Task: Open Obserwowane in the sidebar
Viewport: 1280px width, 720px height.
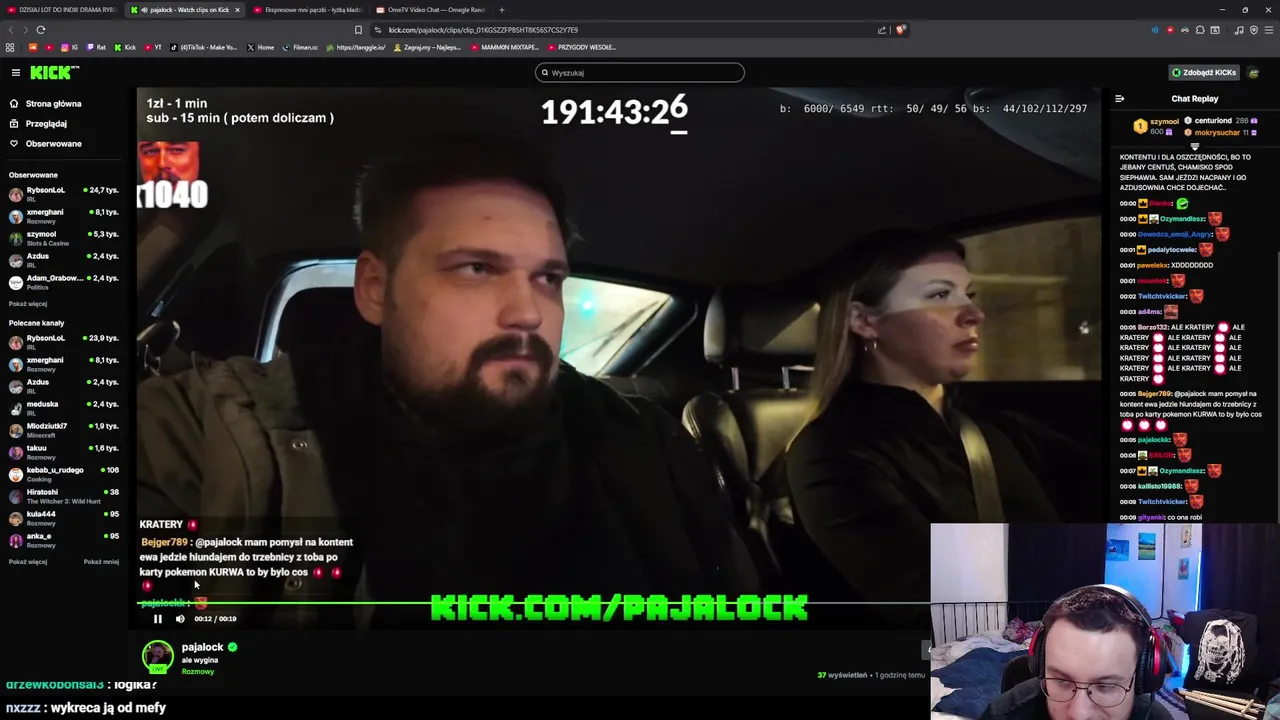Action: pos(53,144)
